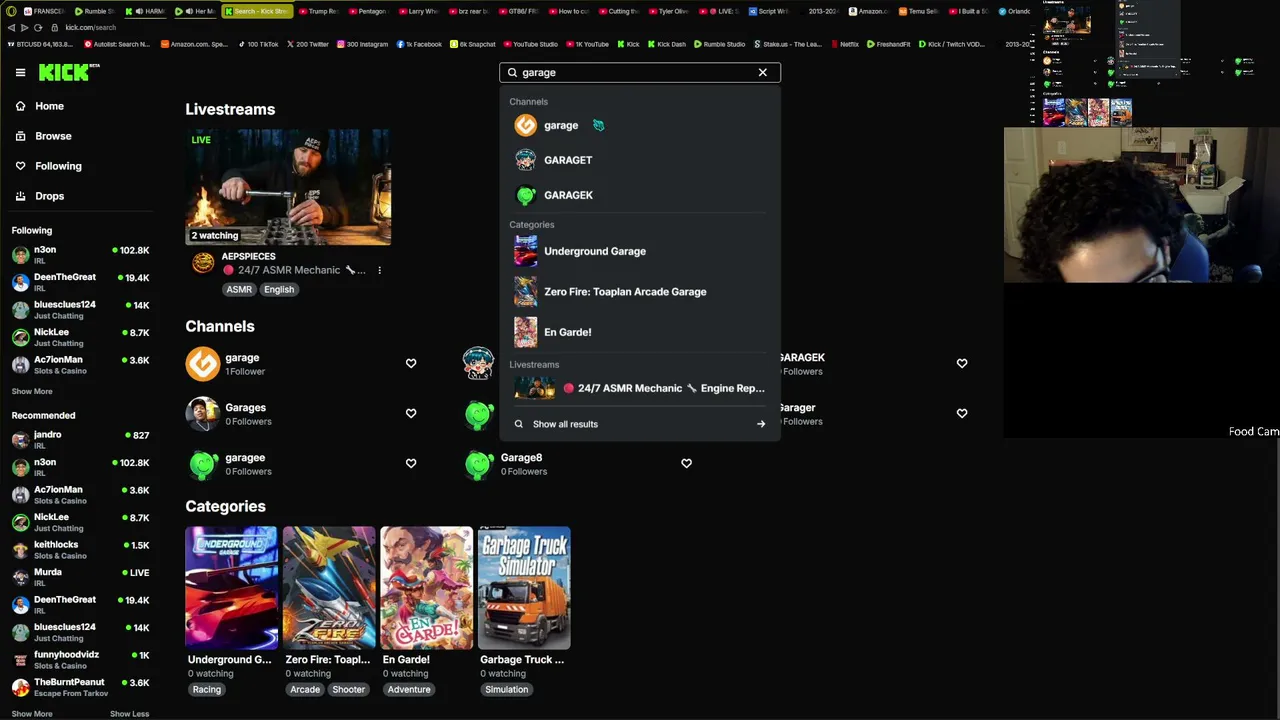
Task: Expand Following list with Show more
Action: click(x=32, y=392)
